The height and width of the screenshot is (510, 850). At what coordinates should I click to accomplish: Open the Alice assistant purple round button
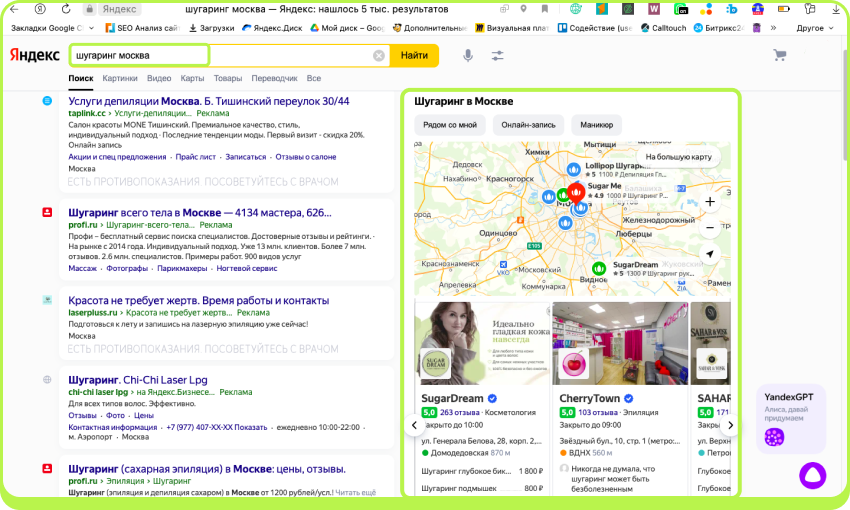coord(813,475)
